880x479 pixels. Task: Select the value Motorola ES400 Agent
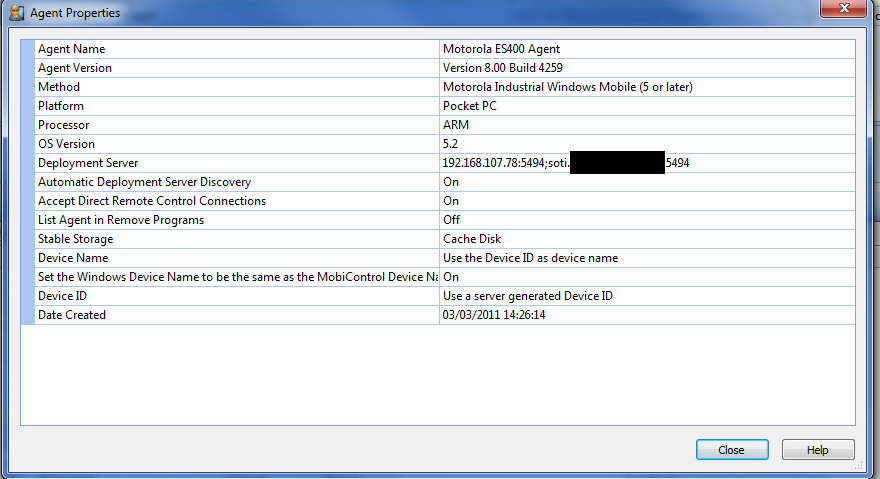tap(501, 49)
